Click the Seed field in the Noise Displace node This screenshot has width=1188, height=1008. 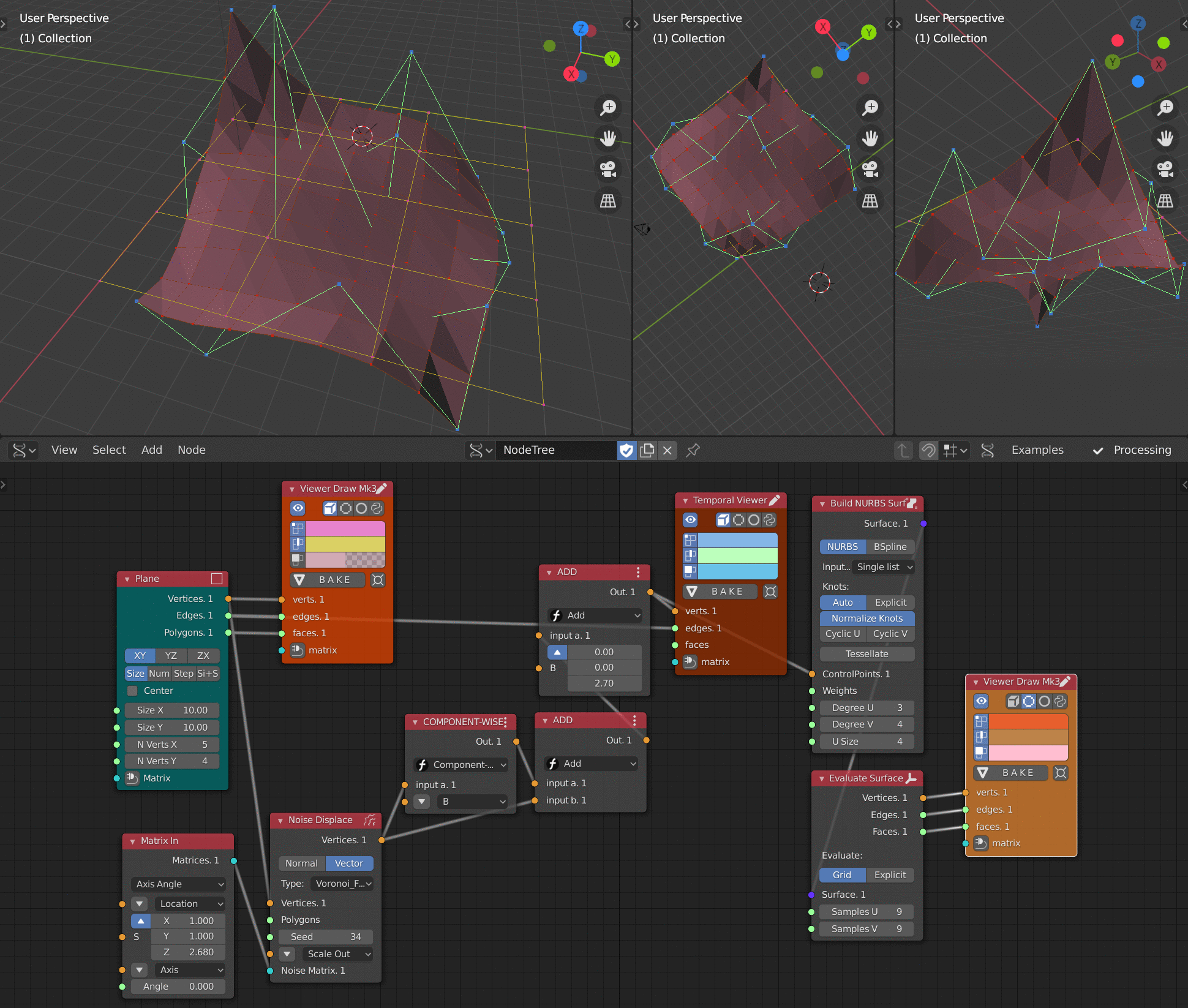point(325,936)
